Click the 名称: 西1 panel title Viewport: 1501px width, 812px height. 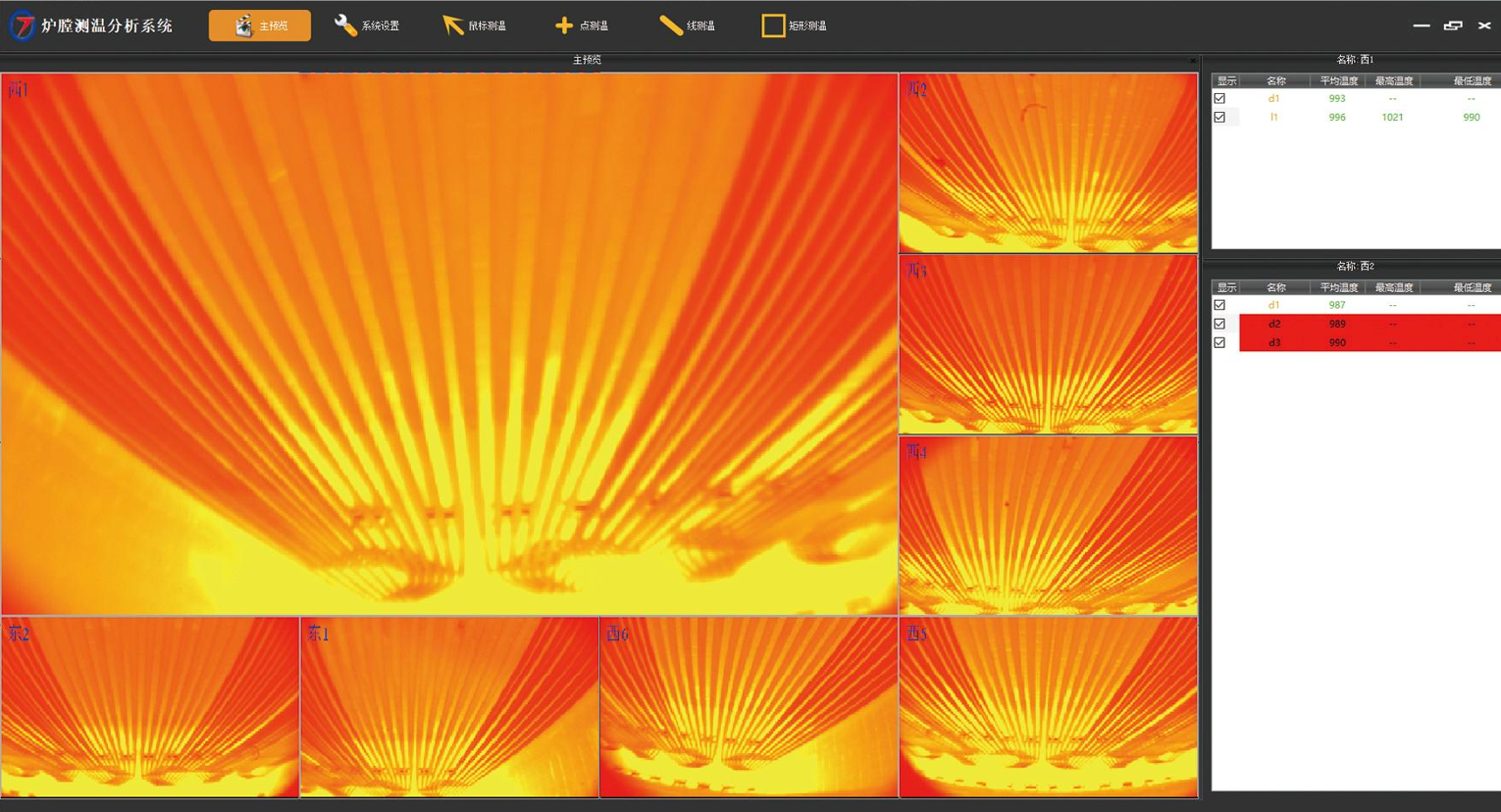[1356, 60]
